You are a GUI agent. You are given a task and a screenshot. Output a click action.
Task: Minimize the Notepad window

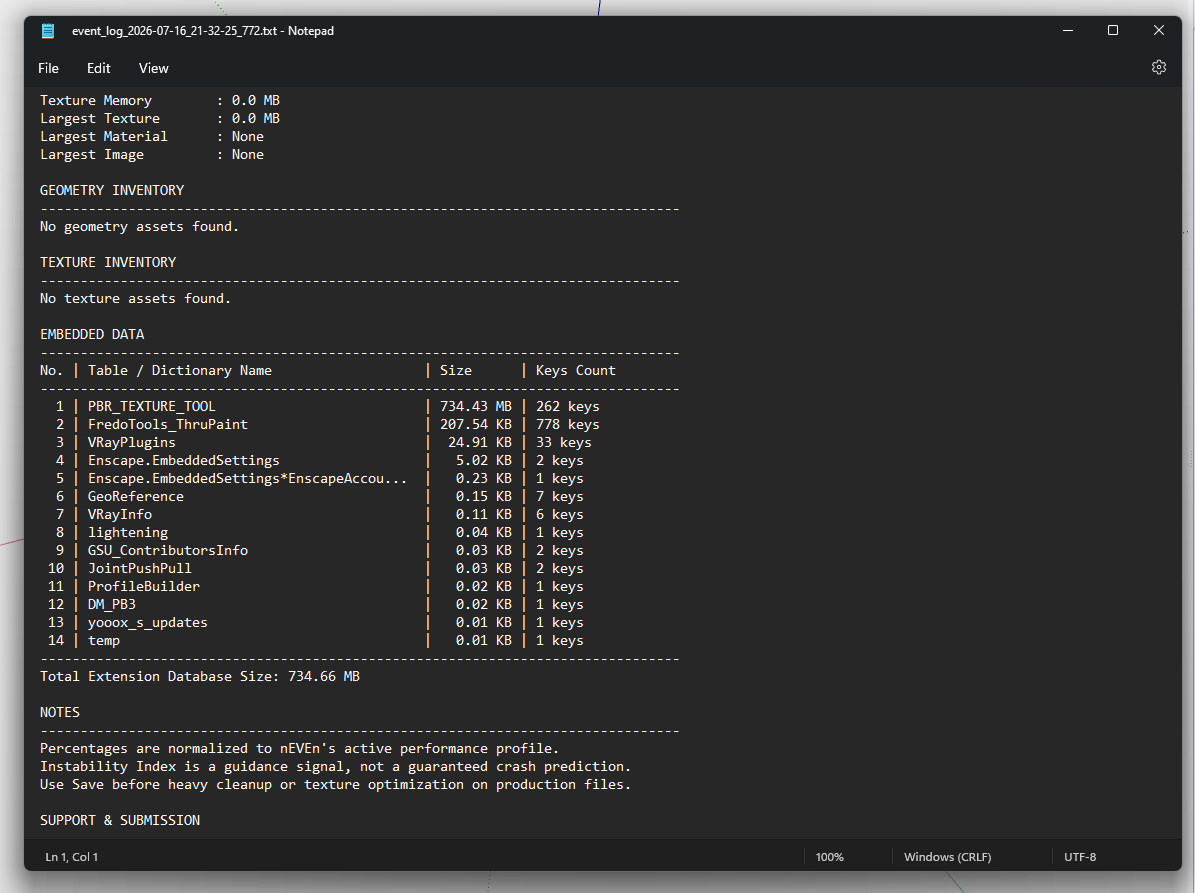coord(1068,30)
